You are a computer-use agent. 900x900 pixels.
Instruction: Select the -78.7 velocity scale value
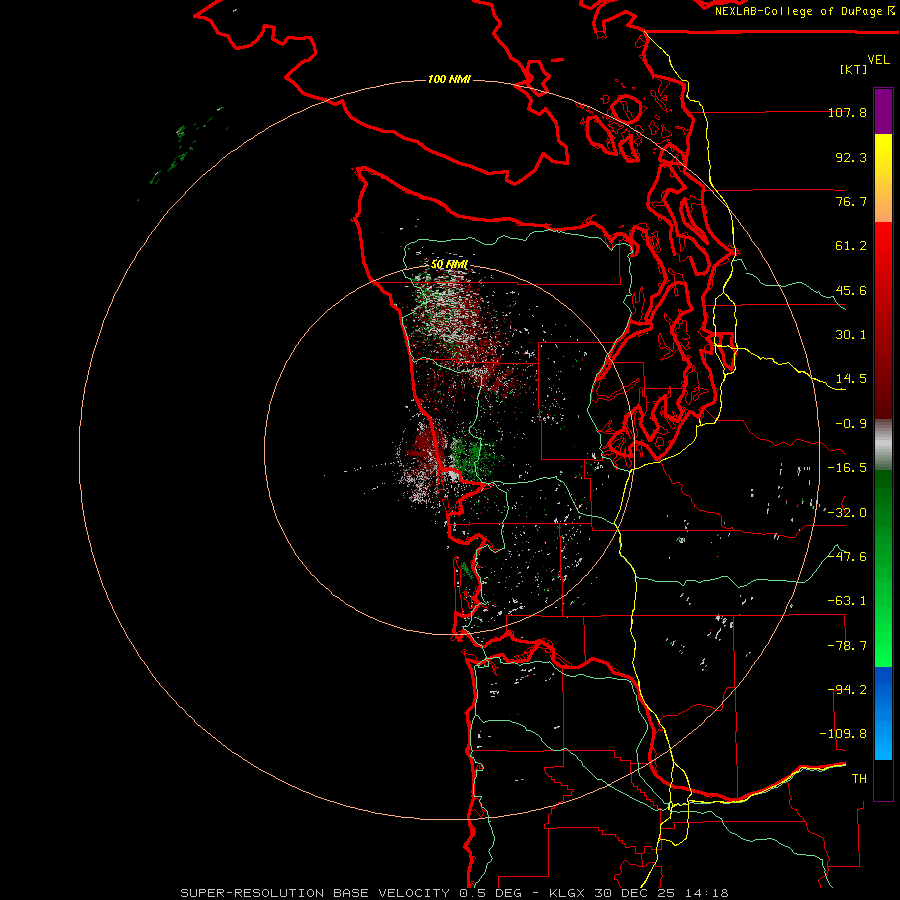click(x=847, y=646)
